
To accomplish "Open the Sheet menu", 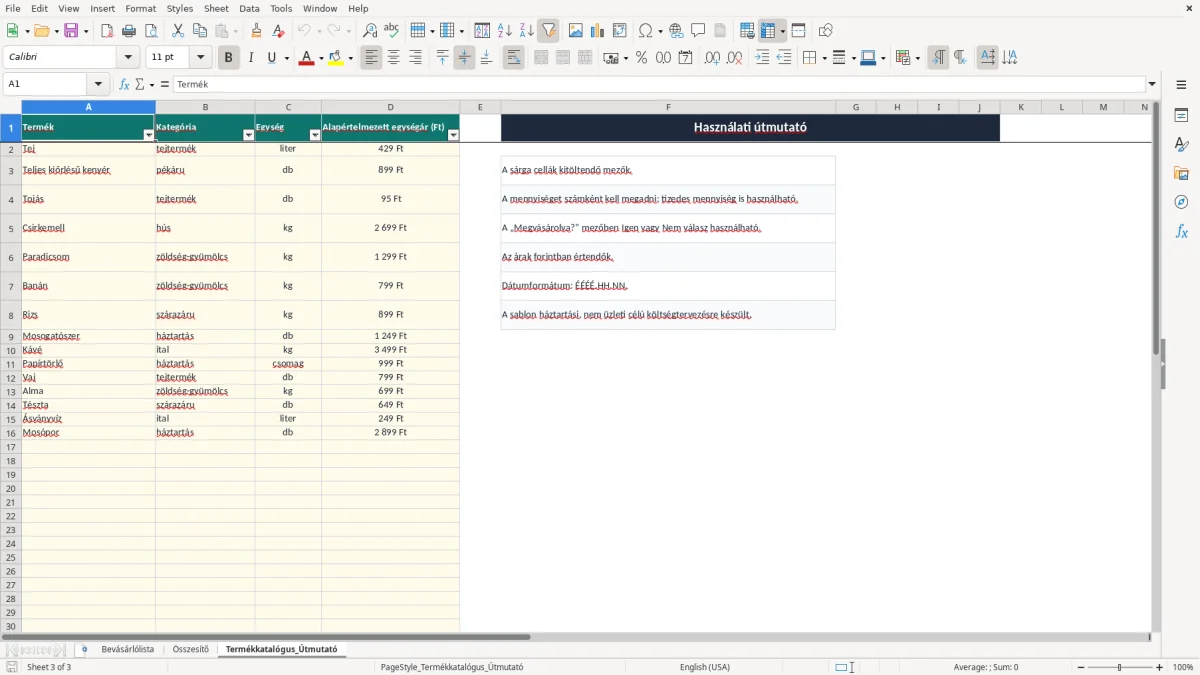I will pos(216,8).
